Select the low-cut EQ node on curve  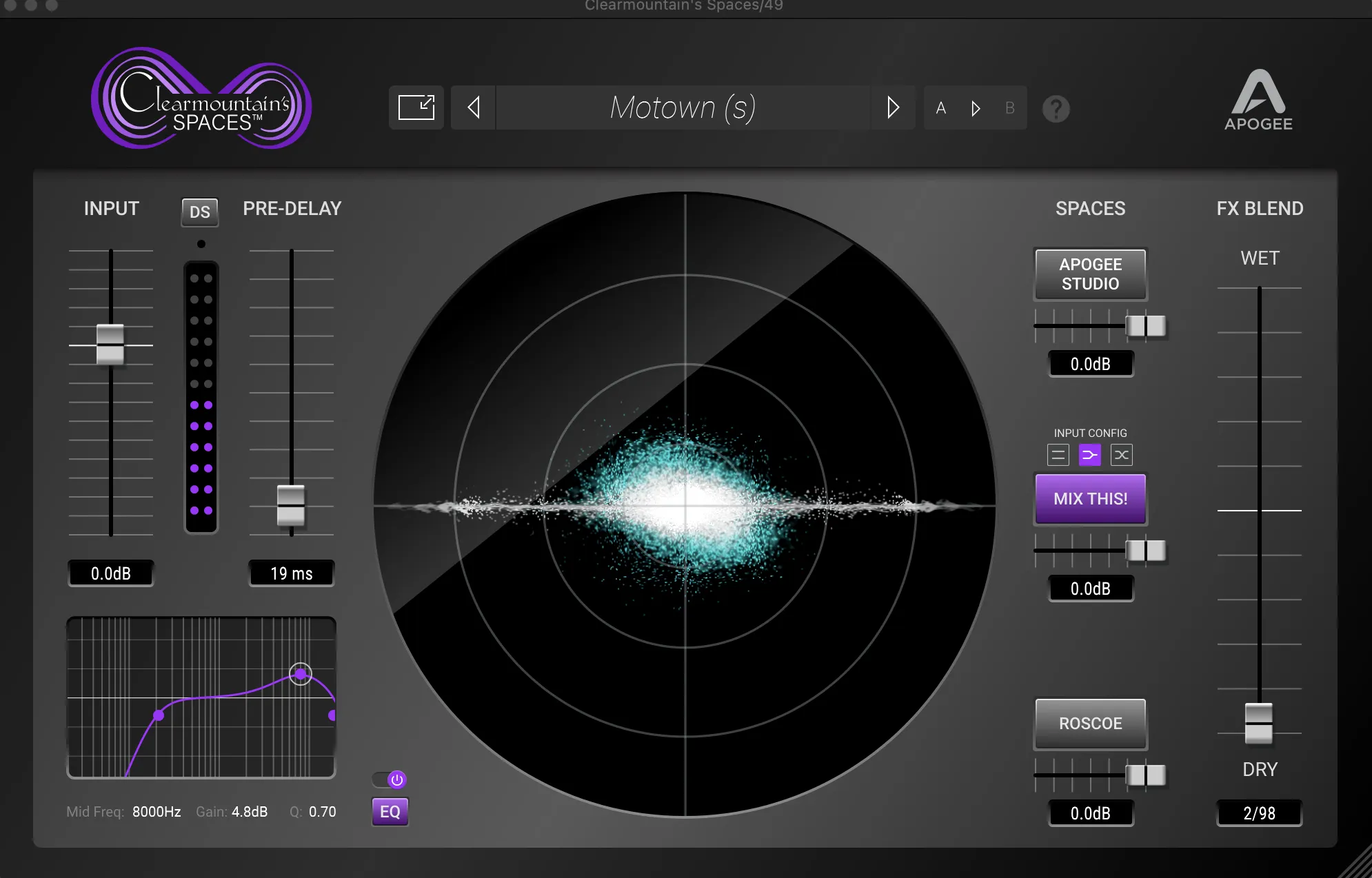[x=159, y=715]
